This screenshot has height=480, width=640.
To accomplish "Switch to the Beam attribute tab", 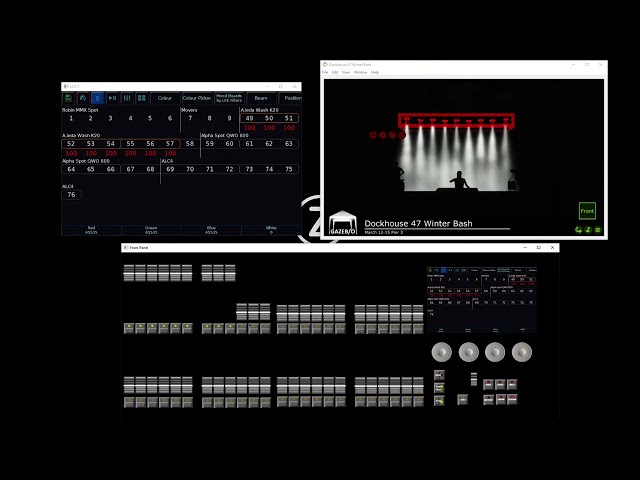I will (261, 98).
